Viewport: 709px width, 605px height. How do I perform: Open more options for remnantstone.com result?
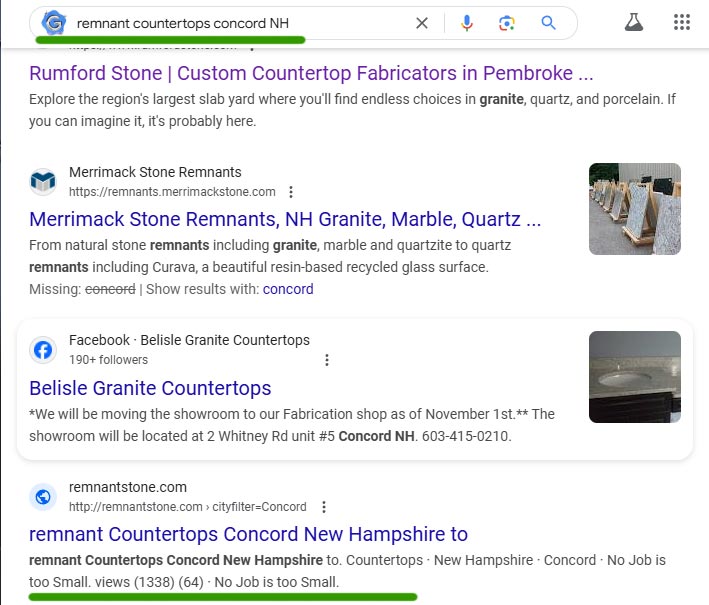coord(324,507)
